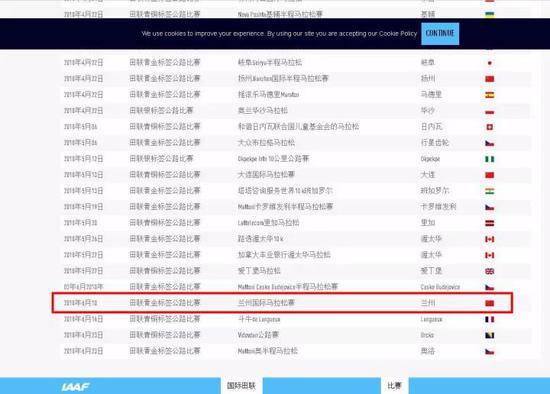Click the city cell Langueux
Image resolution: width=550 pixels, height=394 pixels.
pyautogui.click(x=431, y=319)
